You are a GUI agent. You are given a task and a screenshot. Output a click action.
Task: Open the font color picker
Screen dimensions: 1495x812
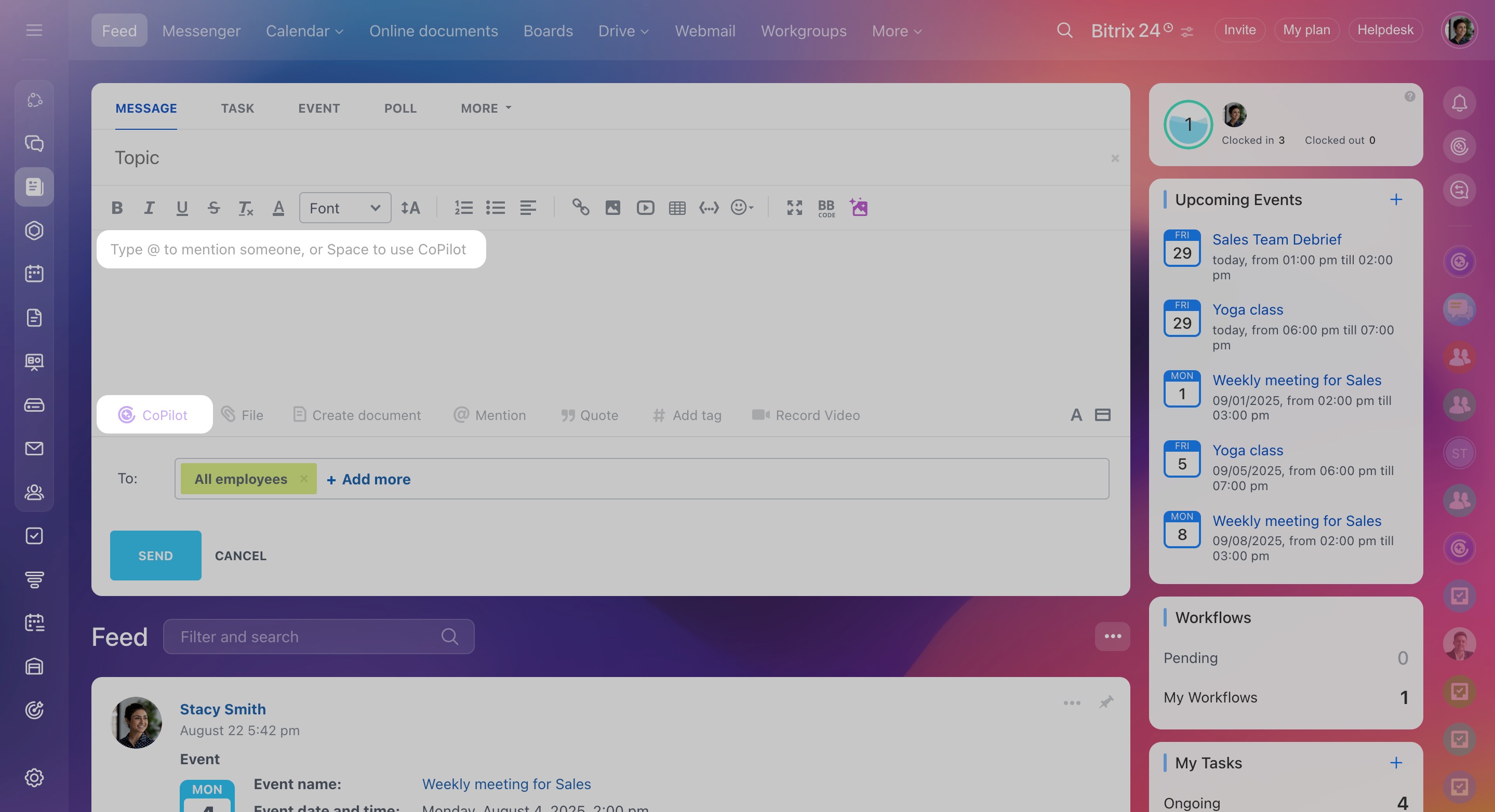pyautogui.click(x=278, y=208)
